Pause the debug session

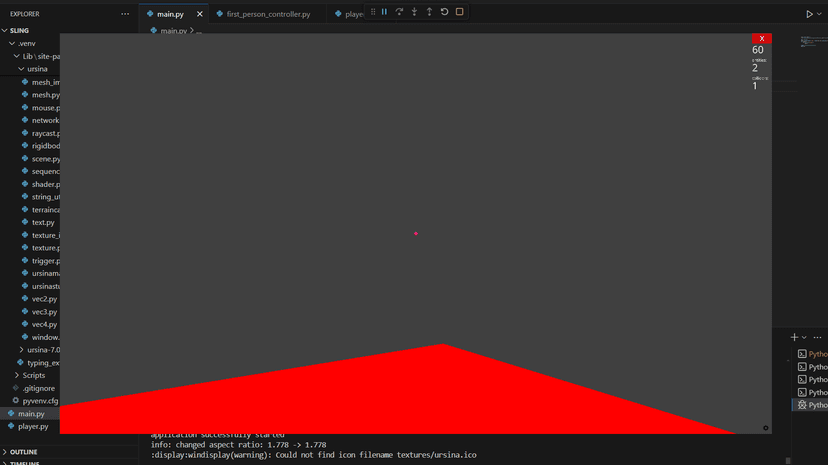tap(384, 12)
